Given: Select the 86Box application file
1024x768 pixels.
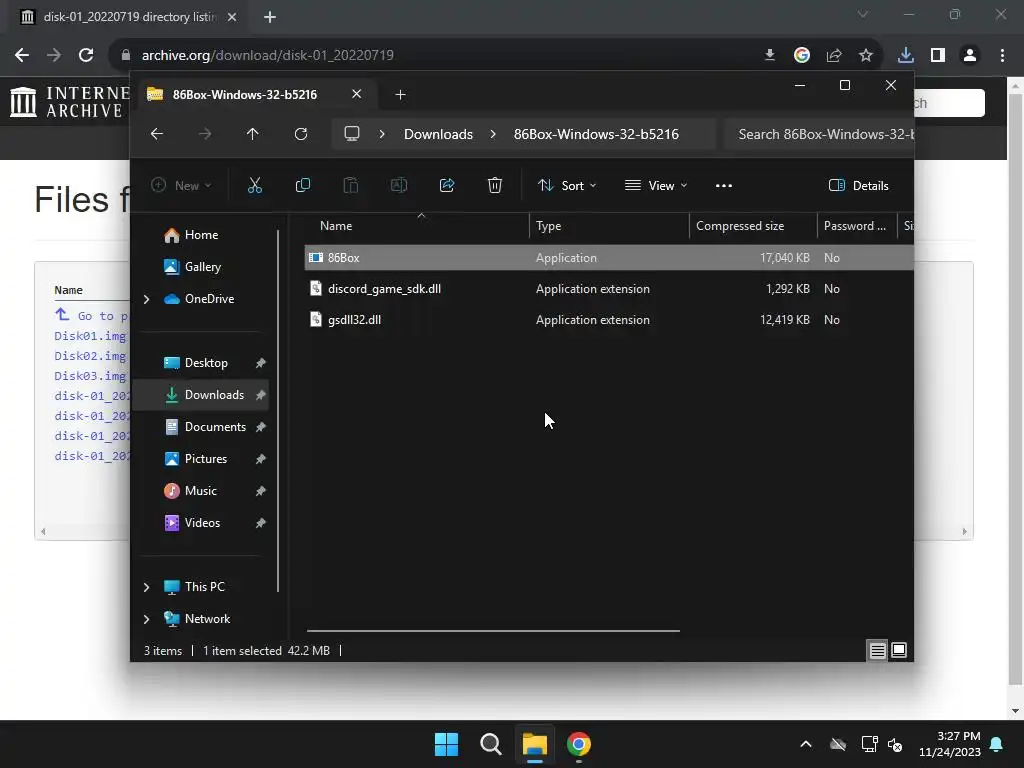Looking at the screenshot, I should tap(609, 258).
